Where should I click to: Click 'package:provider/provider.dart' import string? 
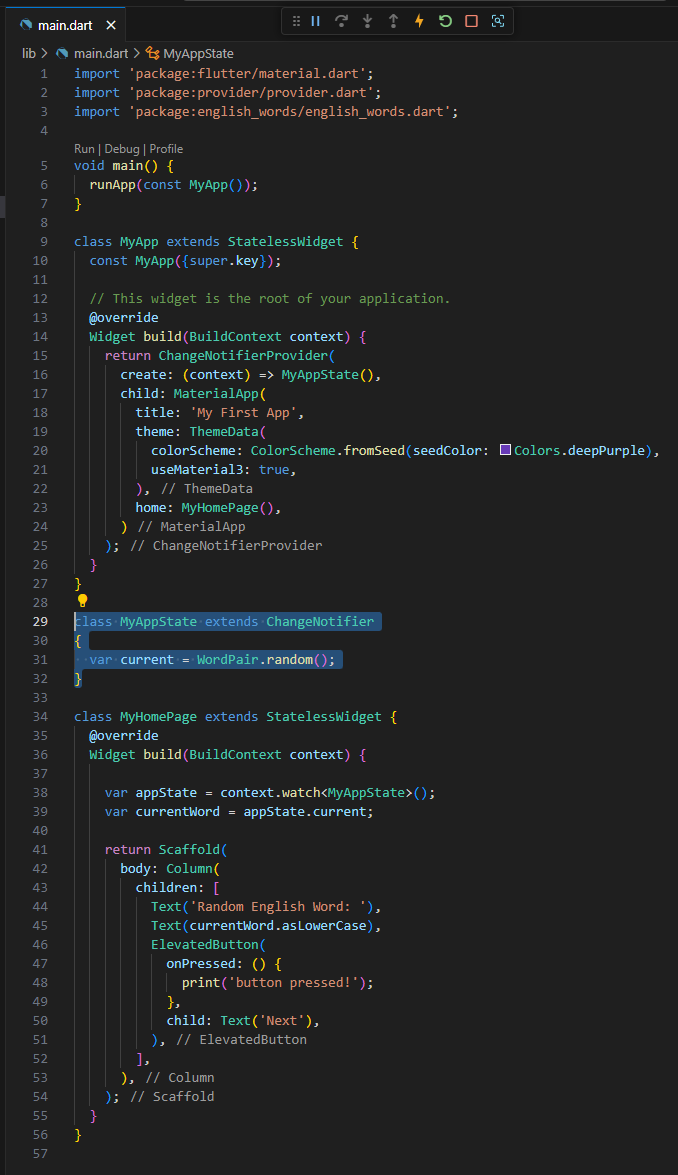[x=254, y=92]
